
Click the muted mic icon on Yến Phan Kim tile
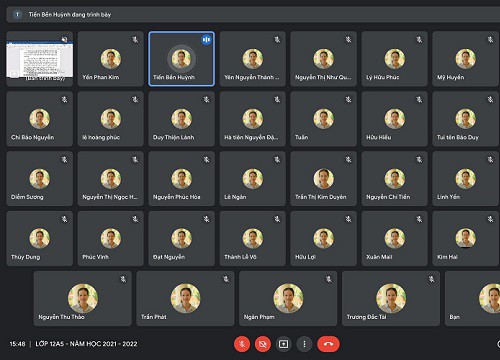(x=135, y=40)
